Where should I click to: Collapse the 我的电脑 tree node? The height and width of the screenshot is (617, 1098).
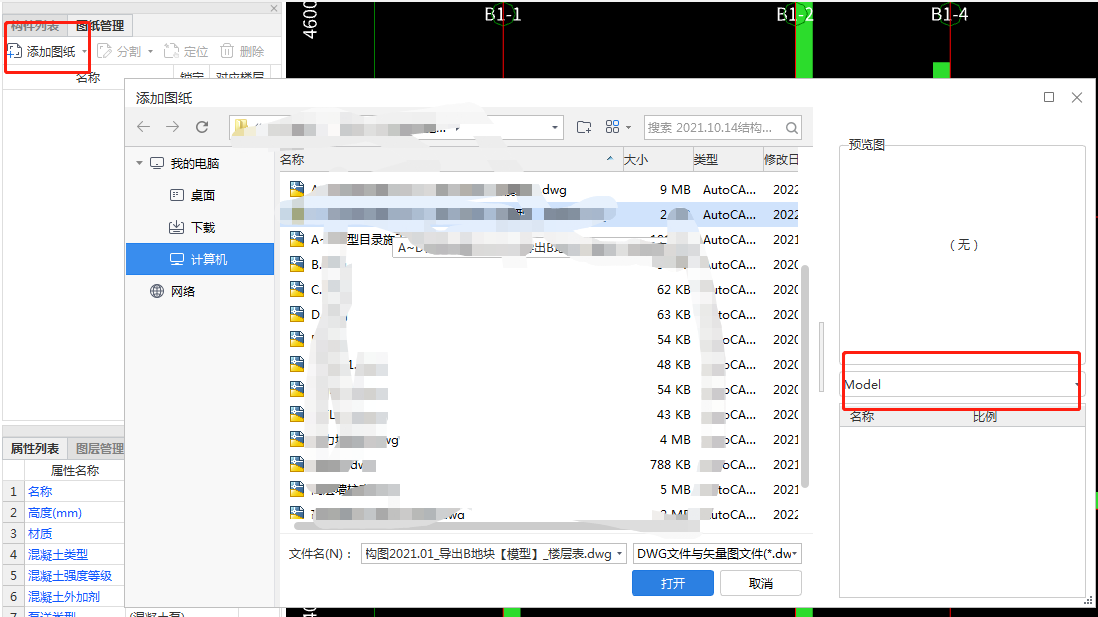(x=139, y=163)
